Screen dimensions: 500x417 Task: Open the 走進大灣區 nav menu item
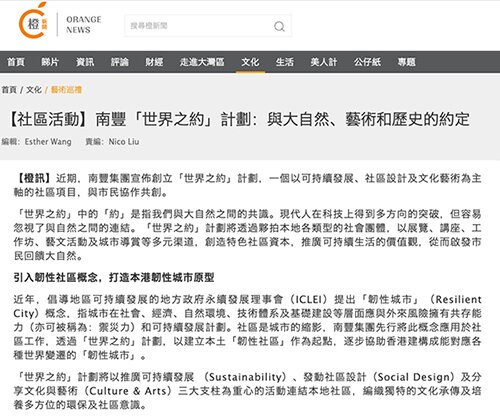202,62
